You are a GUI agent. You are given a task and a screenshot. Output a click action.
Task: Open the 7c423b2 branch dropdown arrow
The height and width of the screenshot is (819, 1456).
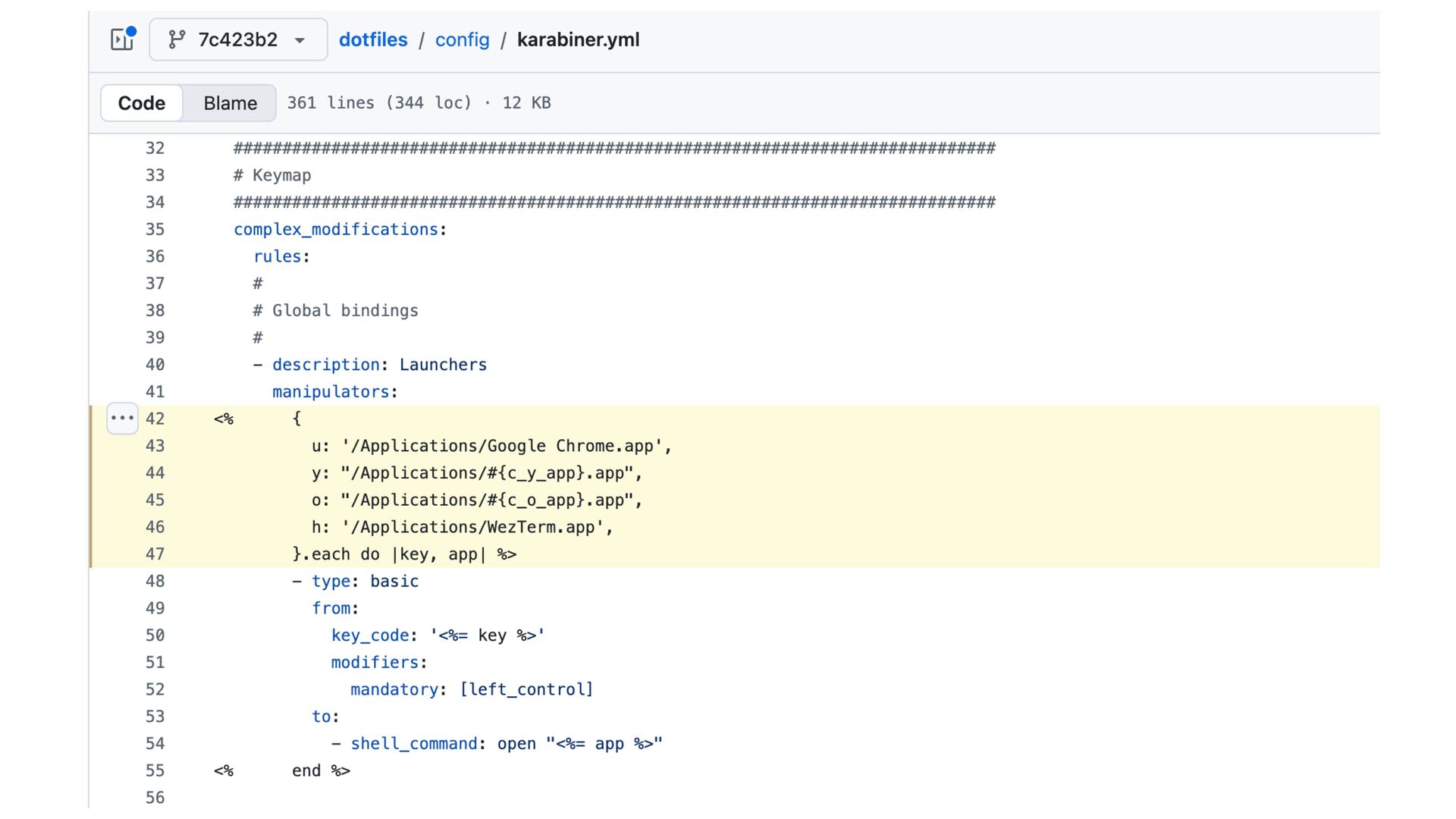coord(300,40)
